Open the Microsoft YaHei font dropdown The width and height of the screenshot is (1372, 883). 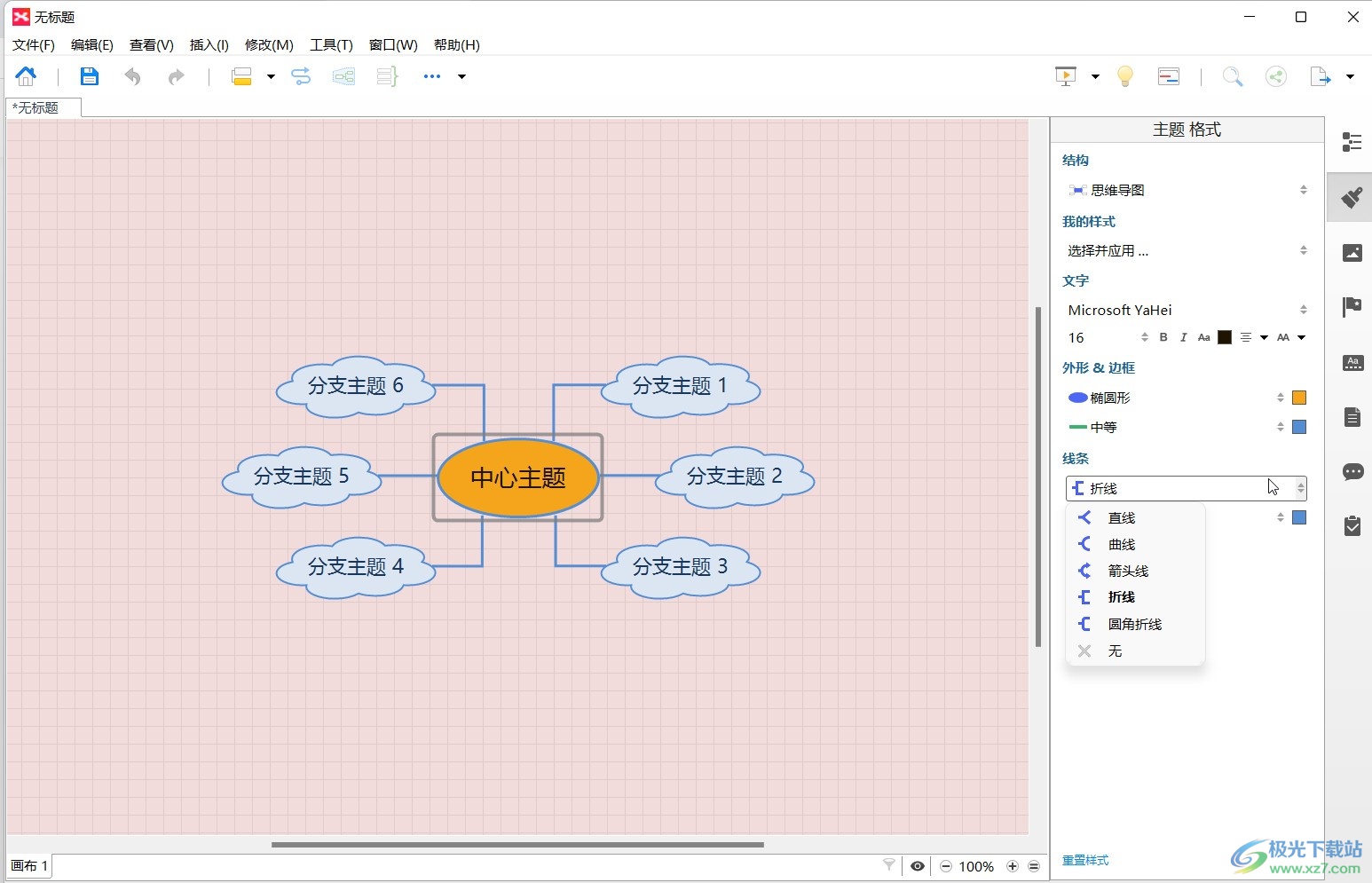coord(1187,310)
